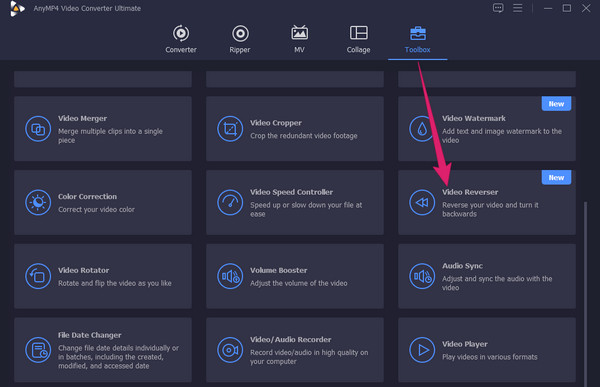Click the Video Rotator icon
The width and height of the screenshot is (600, 387).
coord(38,276)
